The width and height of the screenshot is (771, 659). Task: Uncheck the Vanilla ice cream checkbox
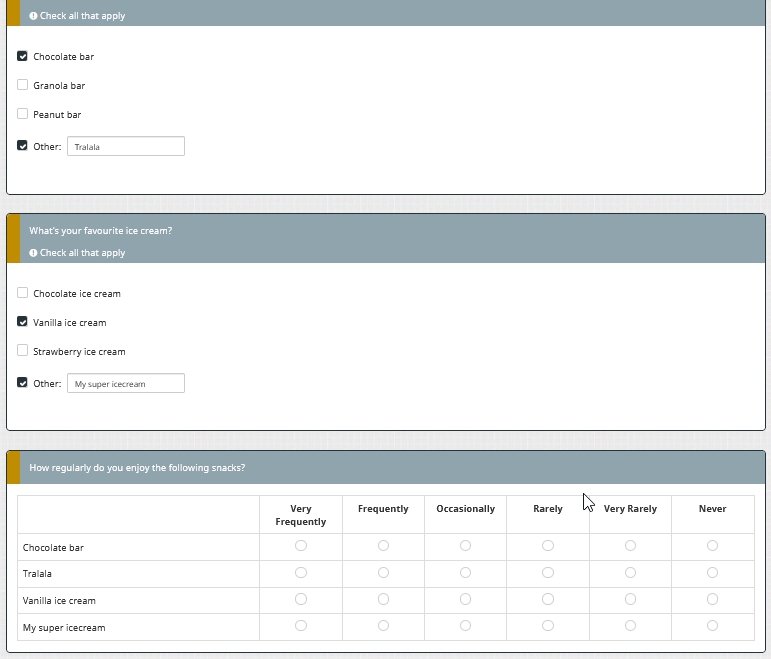(23, 323)
